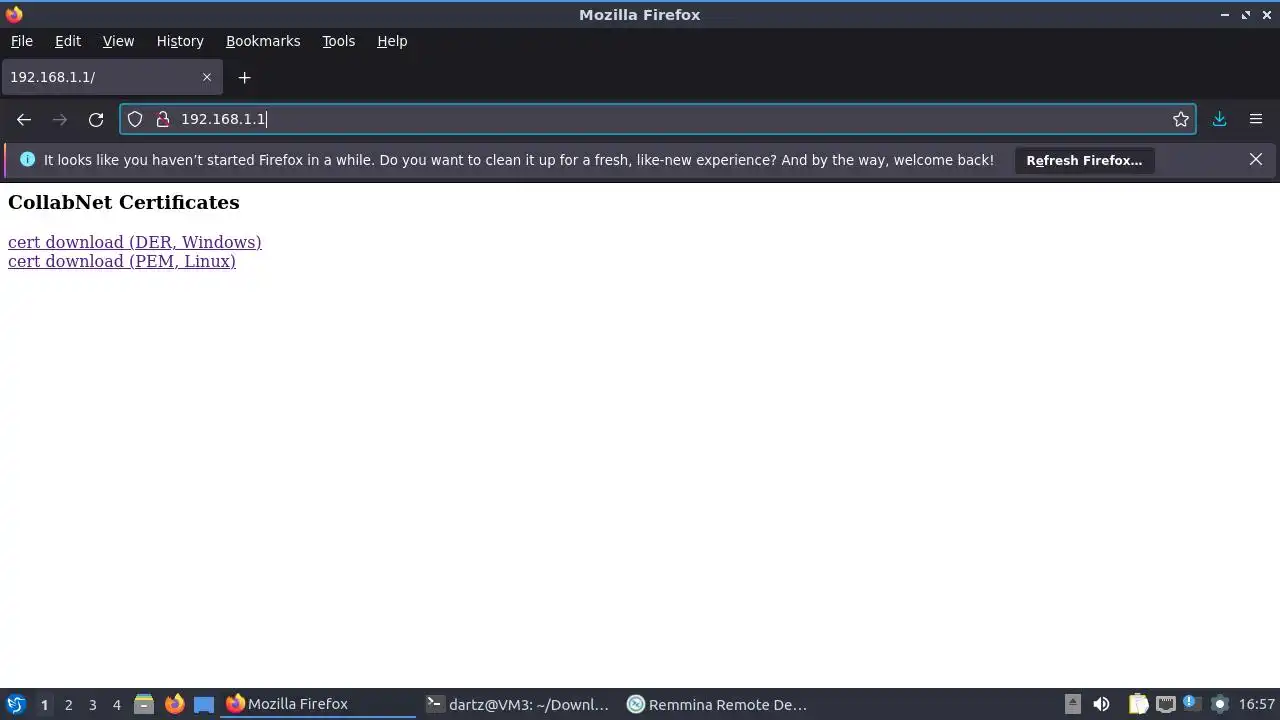Open the network status tray icon
Viewport: 1280px width, 720px height.
coord(1165,704)
